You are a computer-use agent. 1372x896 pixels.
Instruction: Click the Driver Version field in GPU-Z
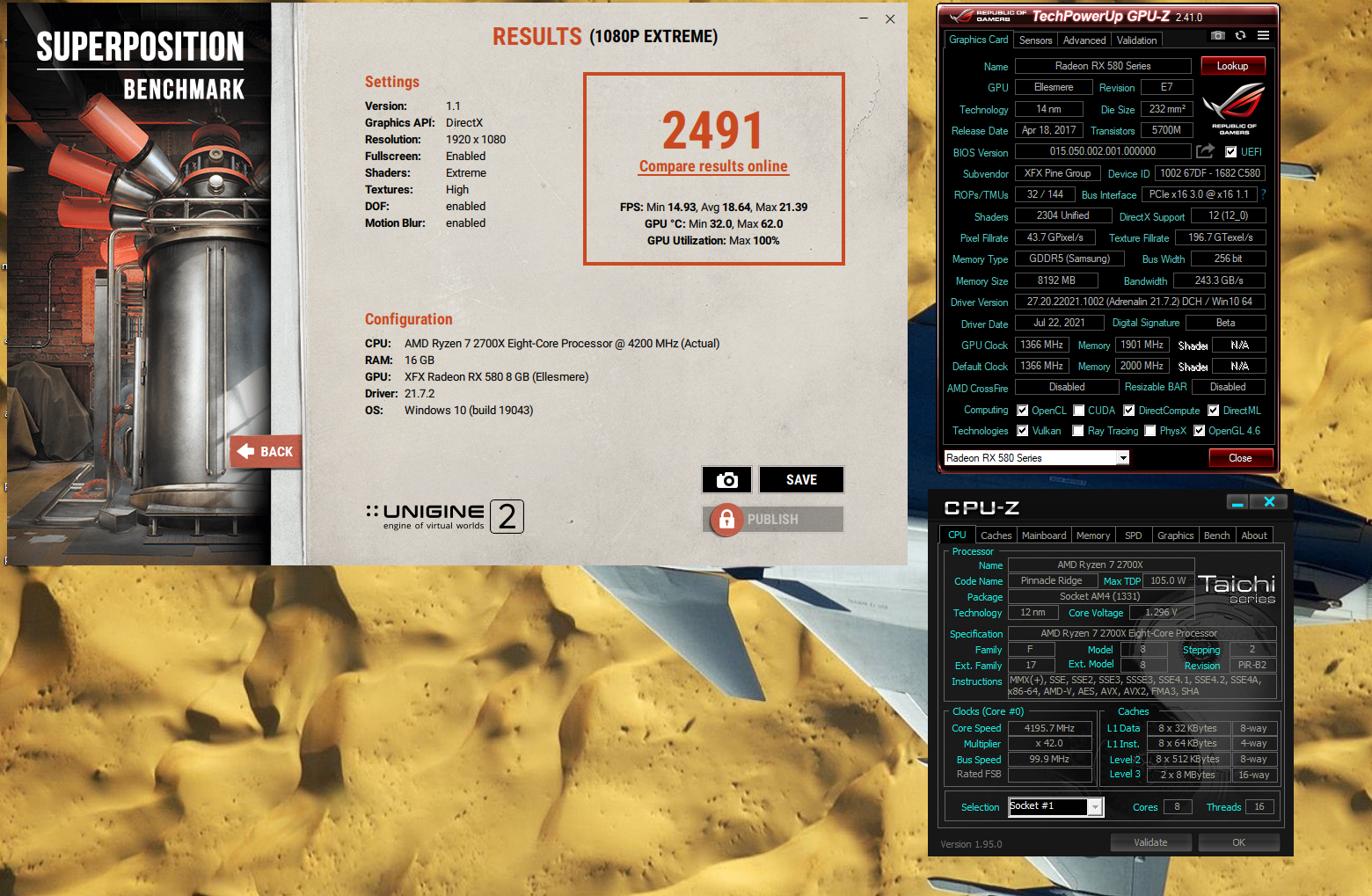pos(1140,302)
